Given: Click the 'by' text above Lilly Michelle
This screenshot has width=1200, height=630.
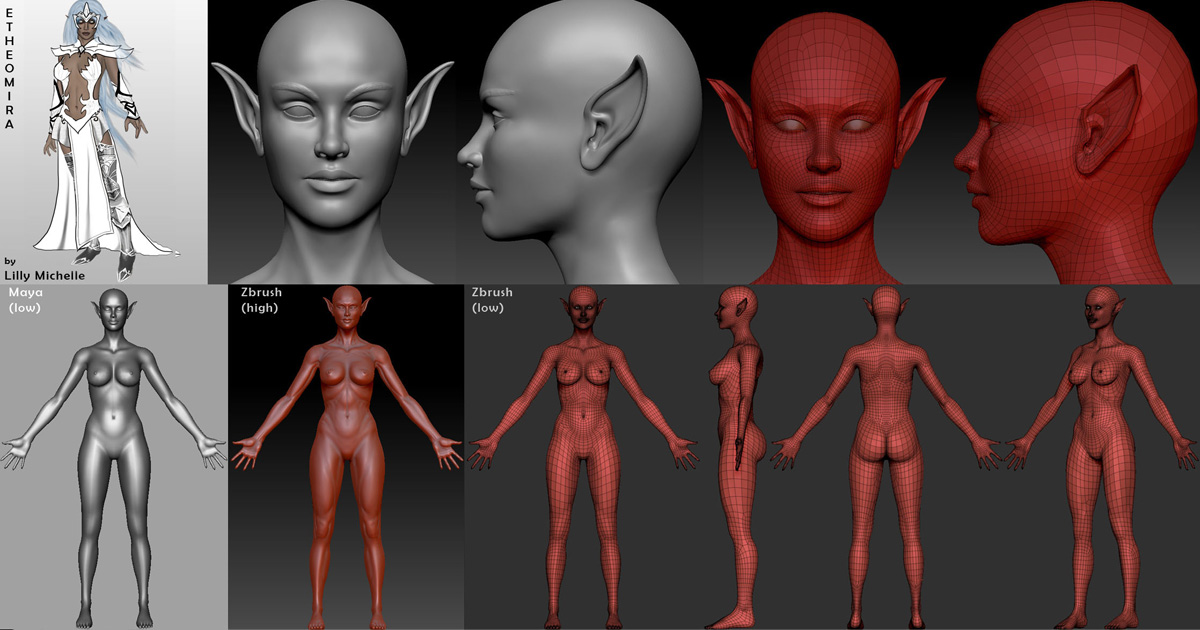Looking at the screenshot, I should [10, 260].
